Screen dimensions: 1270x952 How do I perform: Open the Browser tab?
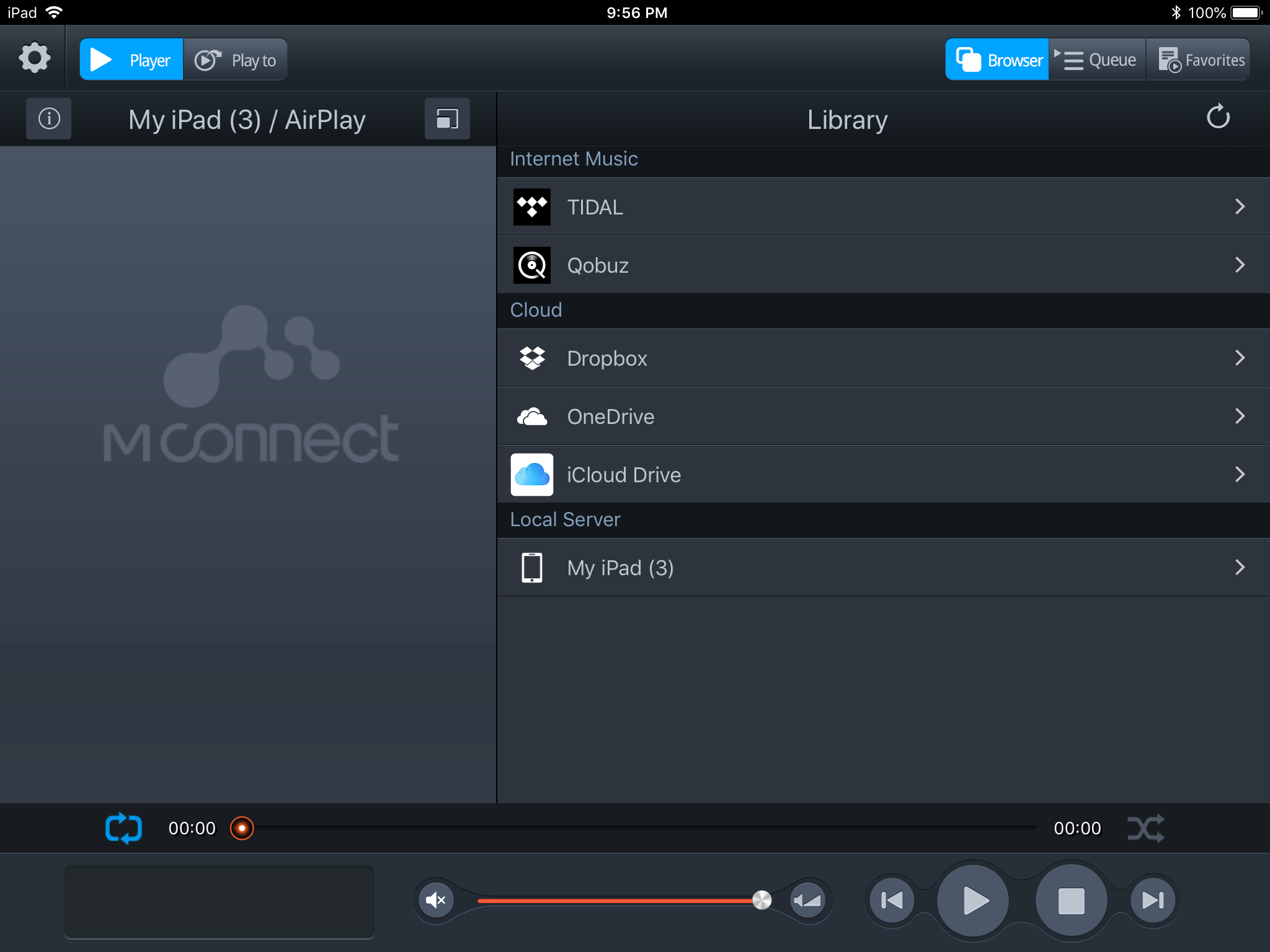pos(997,59)
